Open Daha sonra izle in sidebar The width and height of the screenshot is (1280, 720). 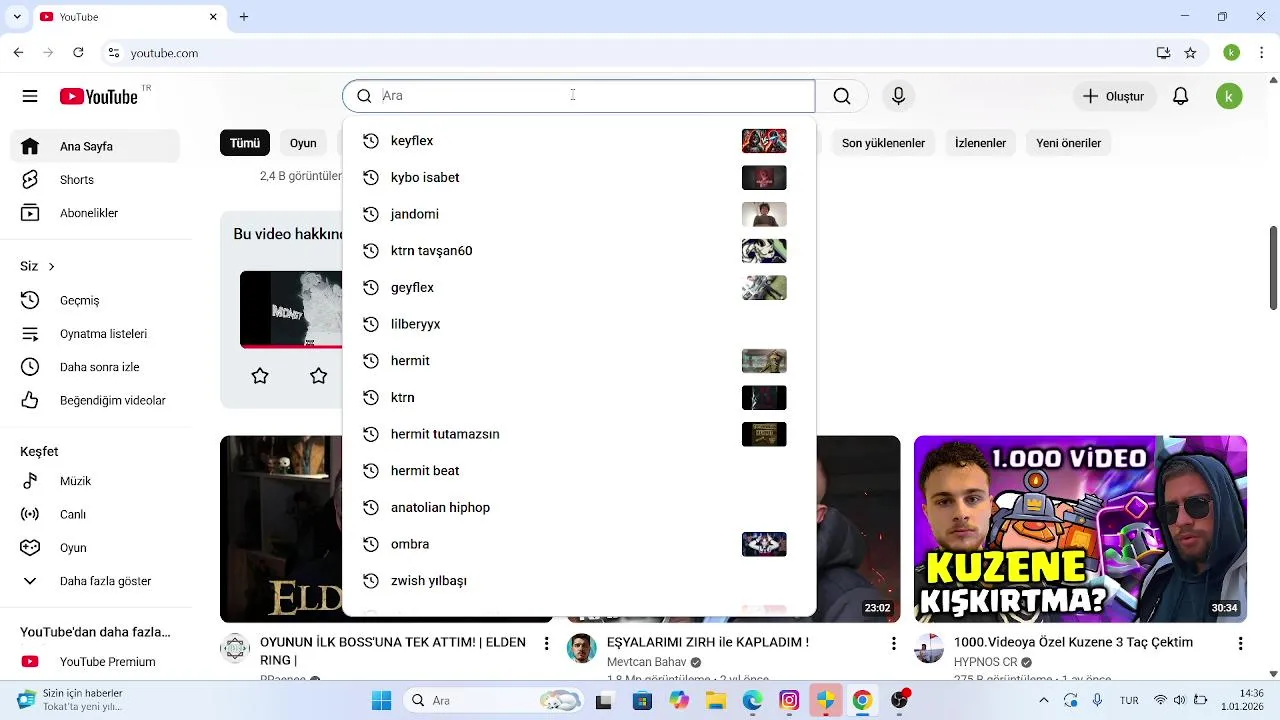[96, 367]
